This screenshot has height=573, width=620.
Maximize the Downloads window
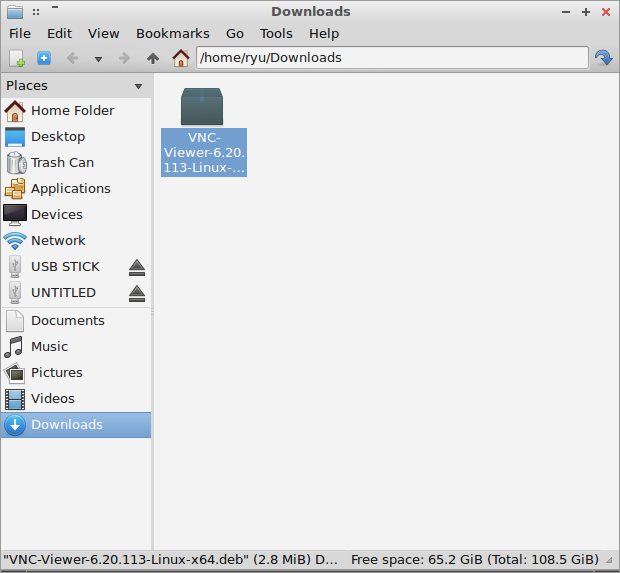[586, 12]
